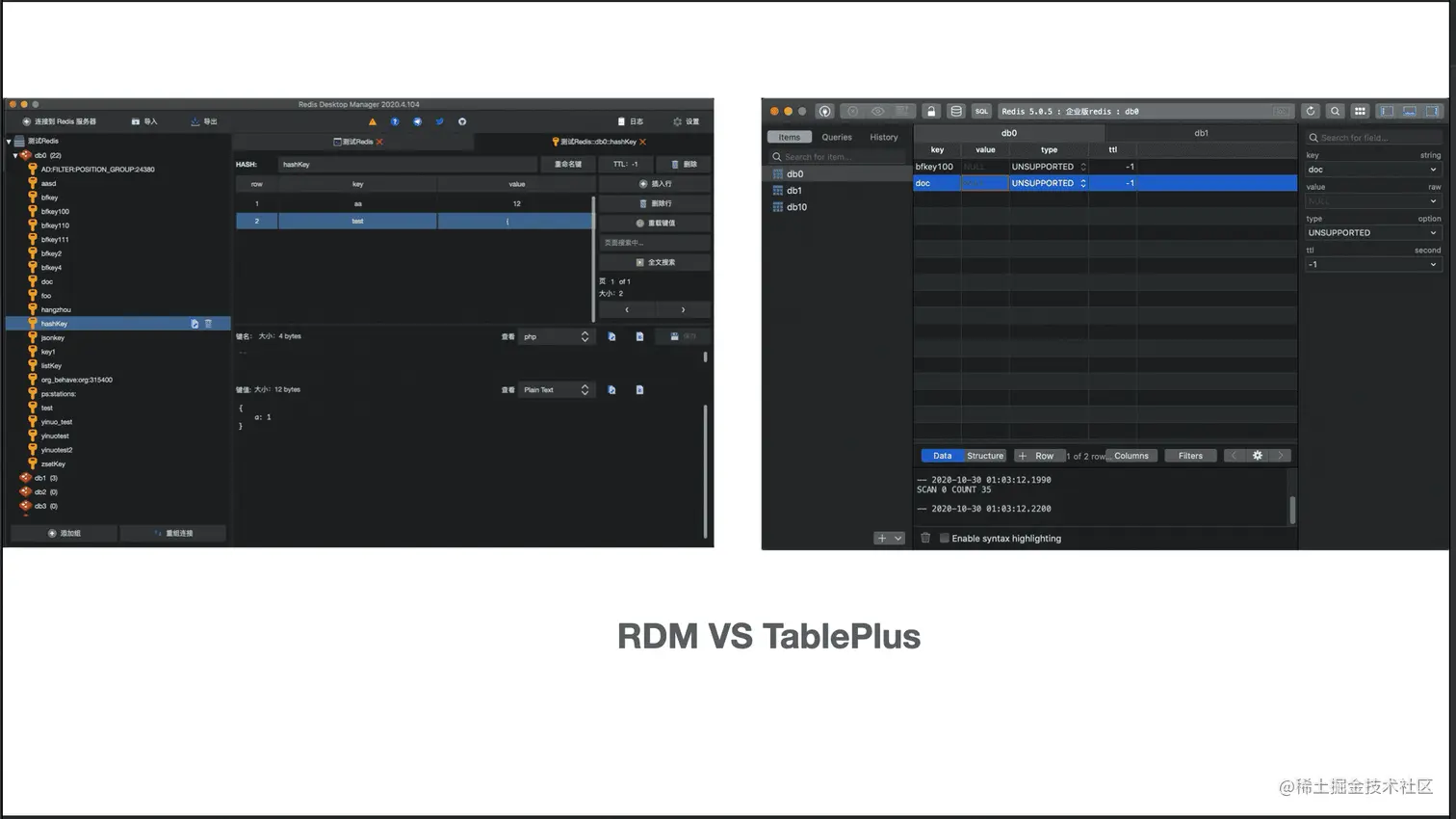Click the 页面搜索中 search input field
The width and height of the screenshot is (1456, 819).
(x=655, y=243)
